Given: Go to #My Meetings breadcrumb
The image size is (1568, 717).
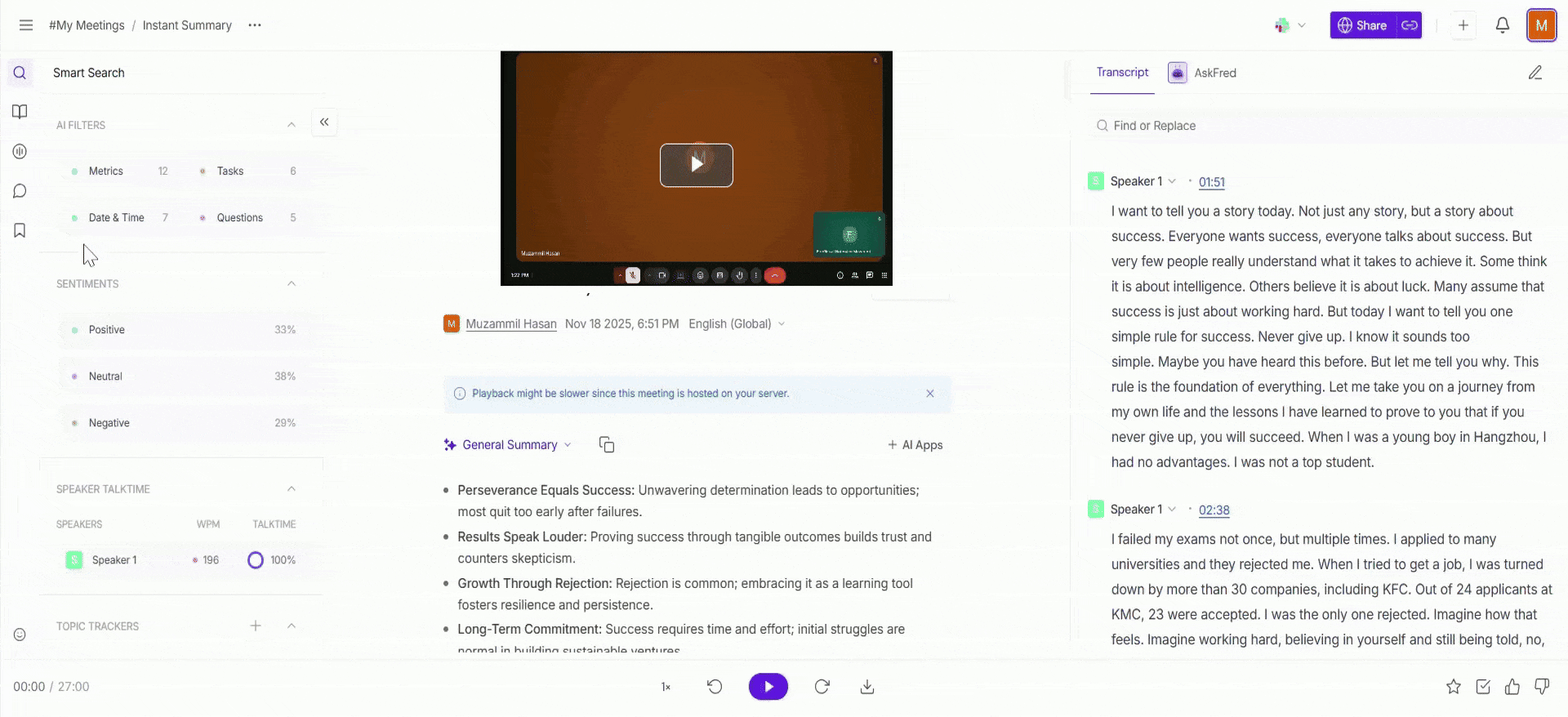Looking at the screenshot, I should 87,25.
